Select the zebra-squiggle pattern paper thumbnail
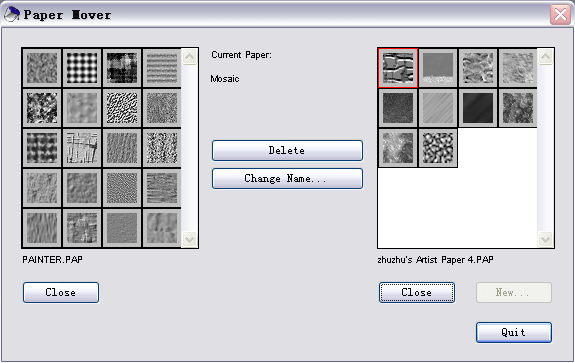Viewport: 575px width, 363px height. [x=122, y=108]
